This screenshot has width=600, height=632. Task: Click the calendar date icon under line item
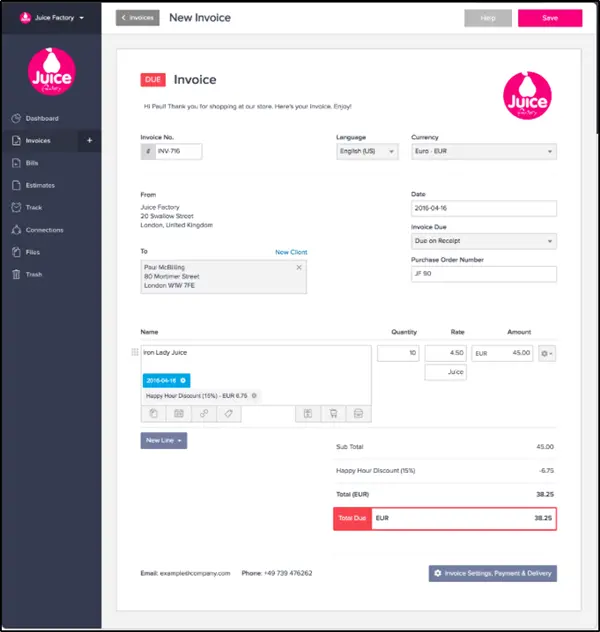(x=179, y=414)
